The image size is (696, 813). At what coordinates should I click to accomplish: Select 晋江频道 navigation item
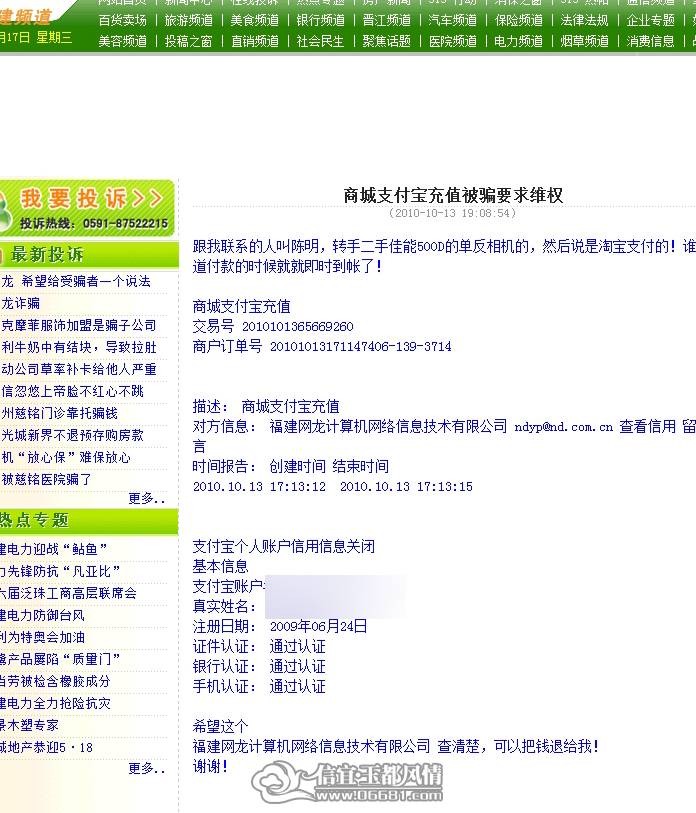coord(386,20)
